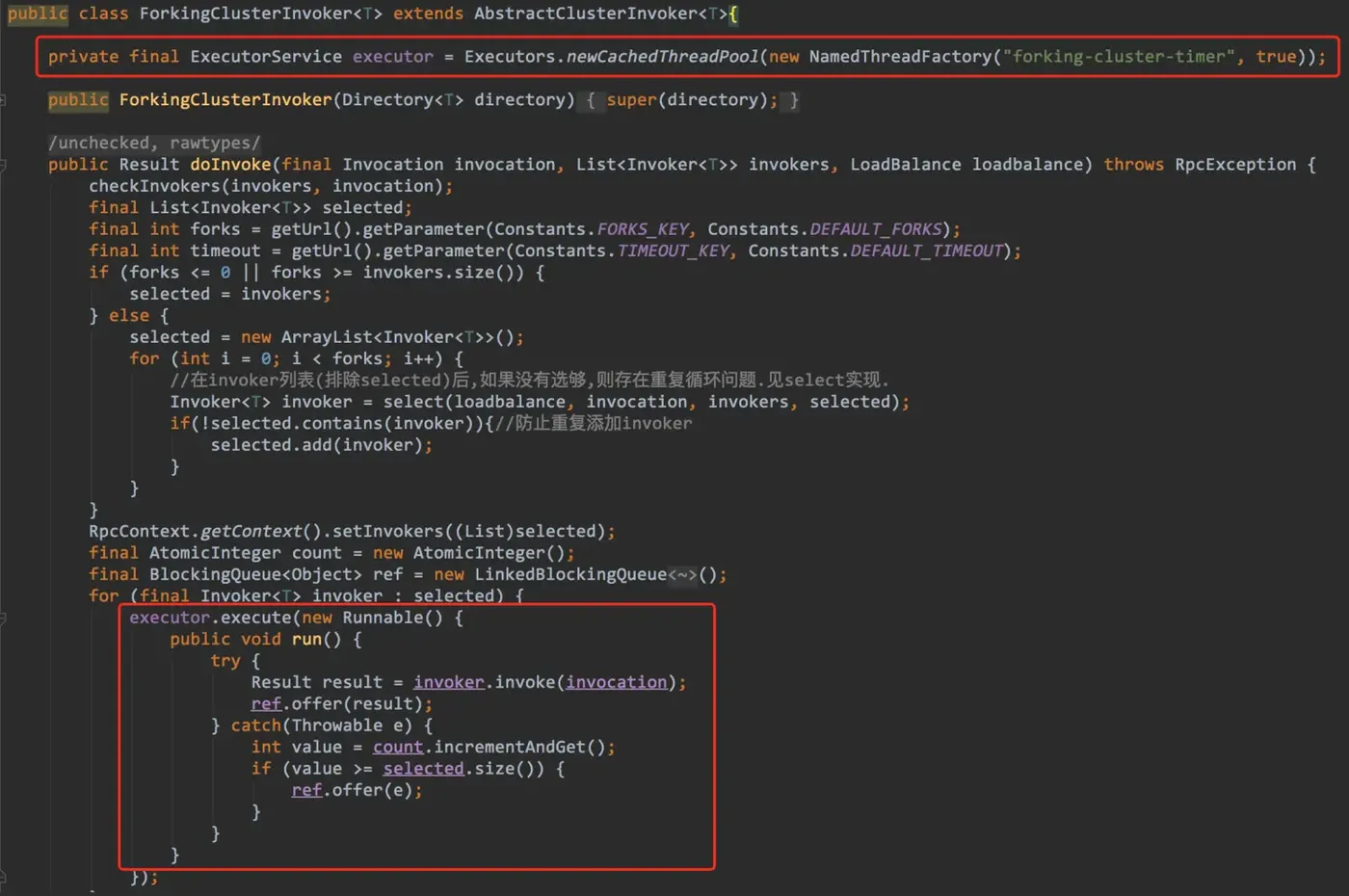
Task: Select the NamedThreadFactory constructor name
Action: (x=901, y=57)
